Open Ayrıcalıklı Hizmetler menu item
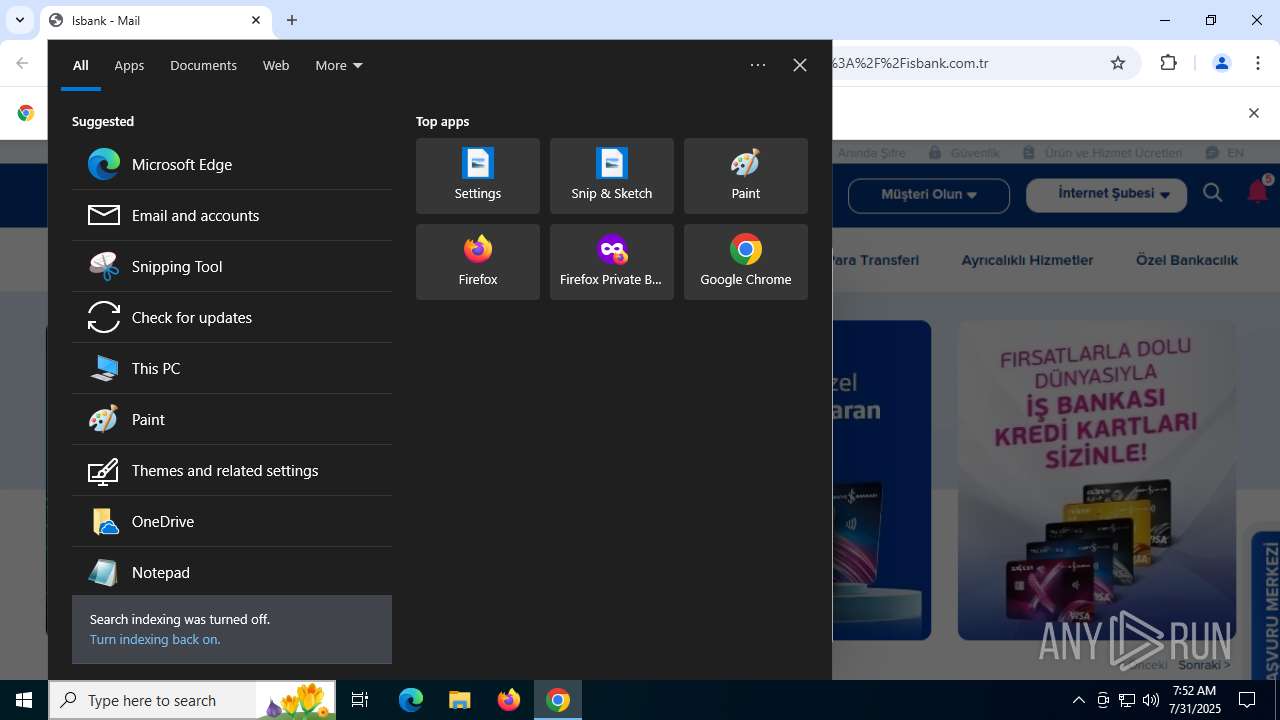Screen dimensions: 1280x720 1027,260
